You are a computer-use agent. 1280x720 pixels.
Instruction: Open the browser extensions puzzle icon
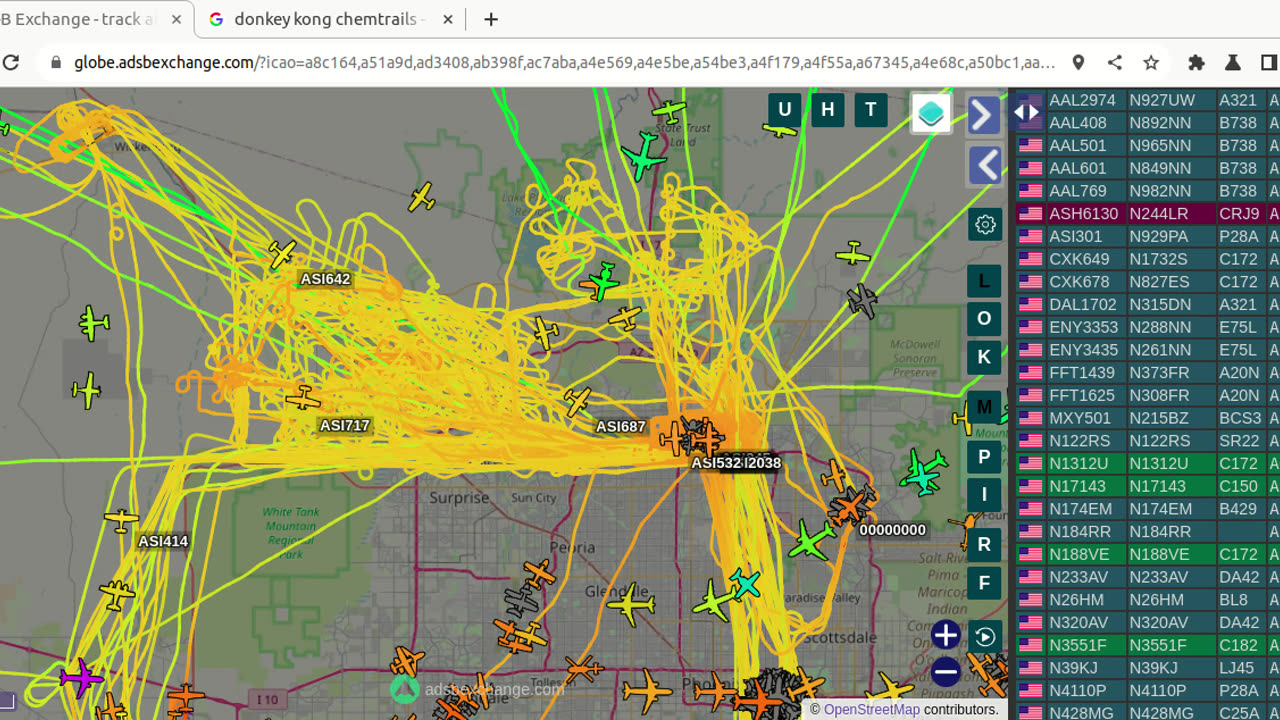pos(1196,62)
